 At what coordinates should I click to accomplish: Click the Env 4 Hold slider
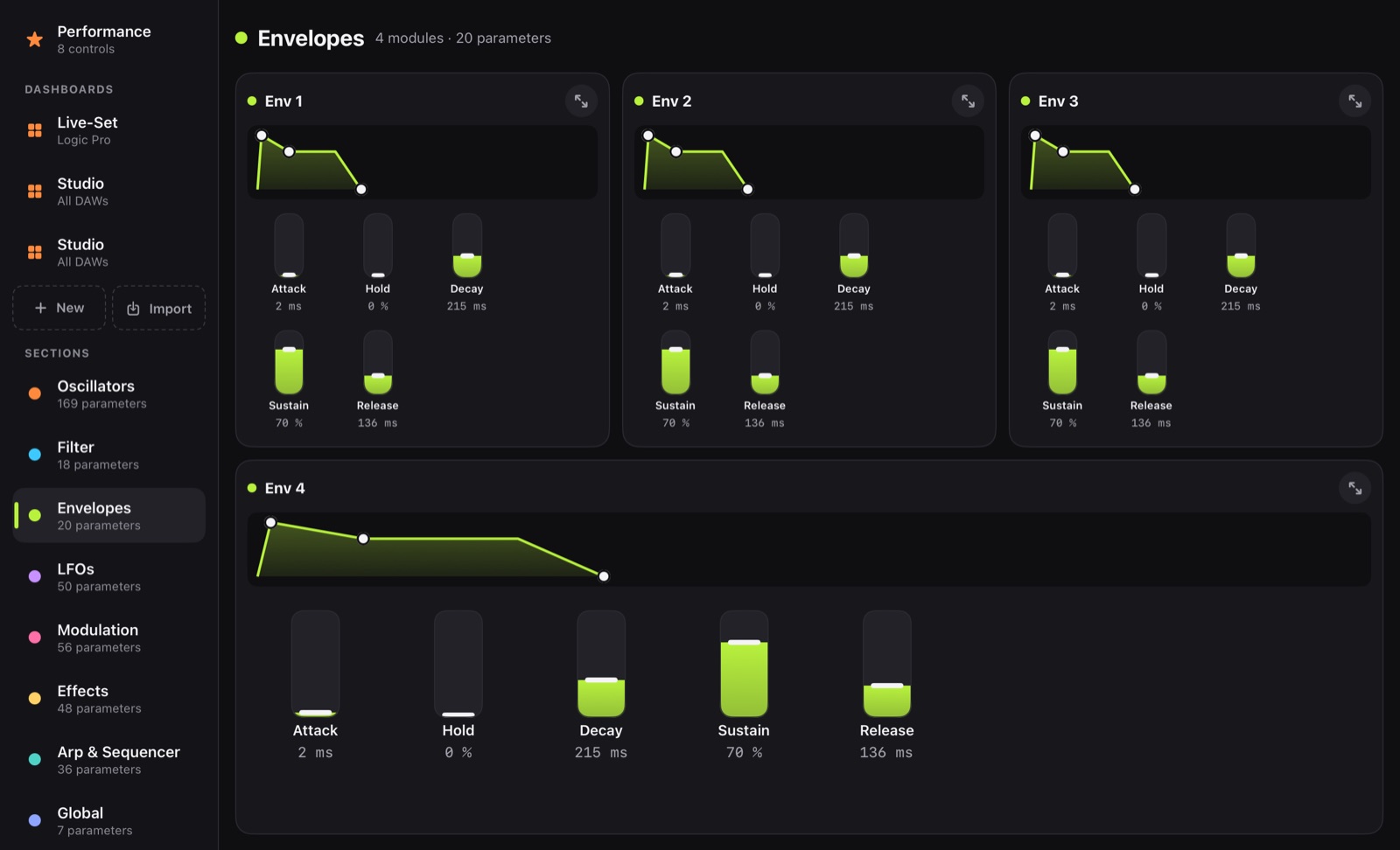pyautogui.click(x=458, y=664)
